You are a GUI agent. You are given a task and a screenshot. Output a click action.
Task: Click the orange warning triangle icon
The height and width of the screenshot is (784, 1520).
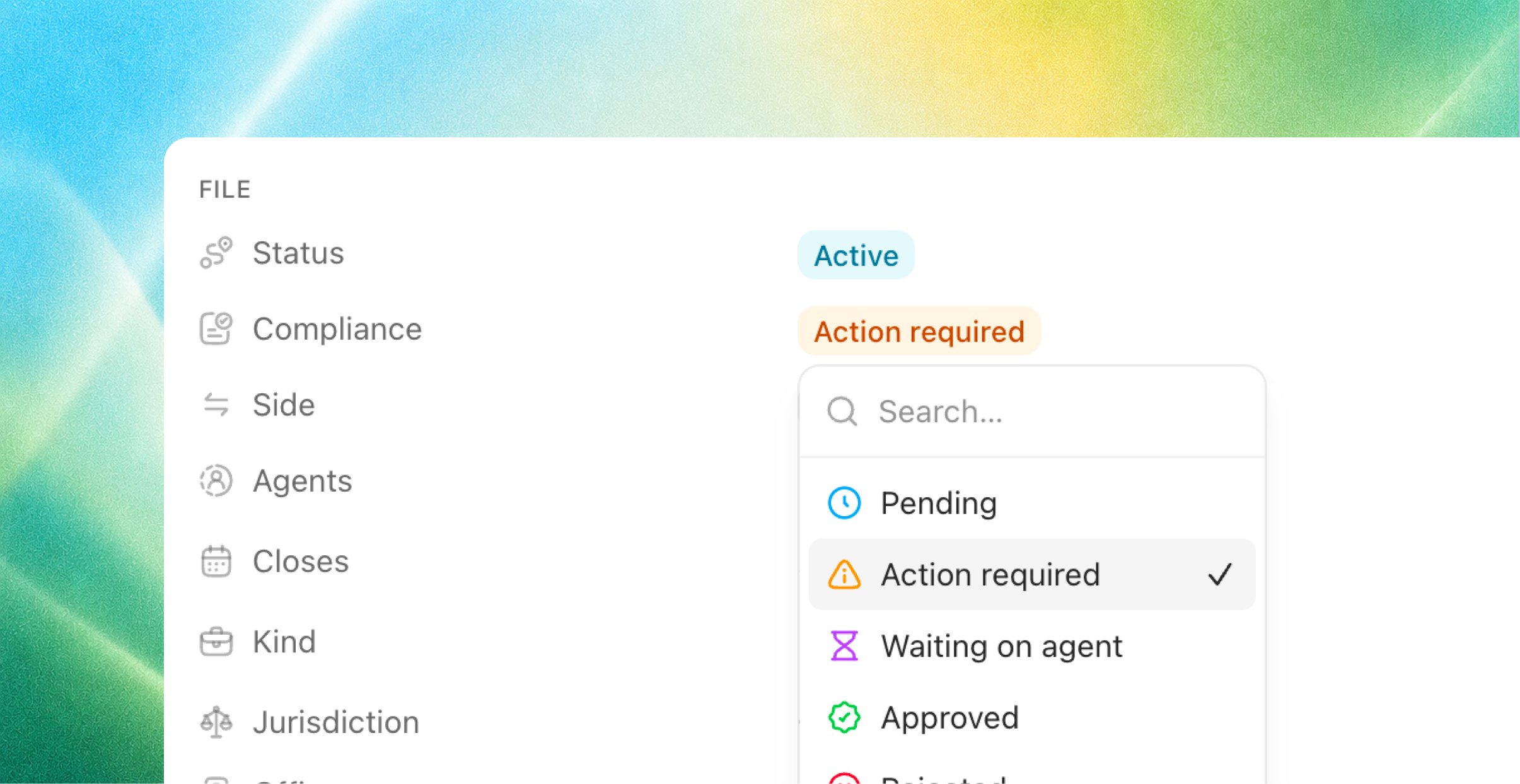click(x=844, y=574)
